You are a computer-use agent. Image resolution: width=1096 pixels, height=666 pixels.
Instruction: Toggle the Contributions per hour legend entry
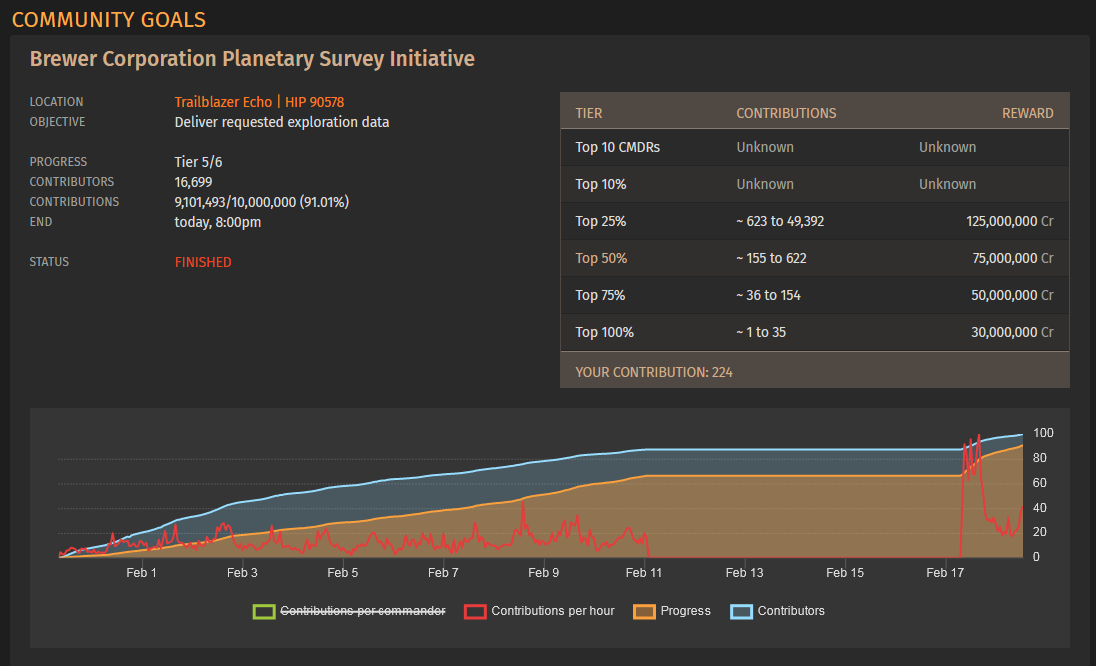539,611
